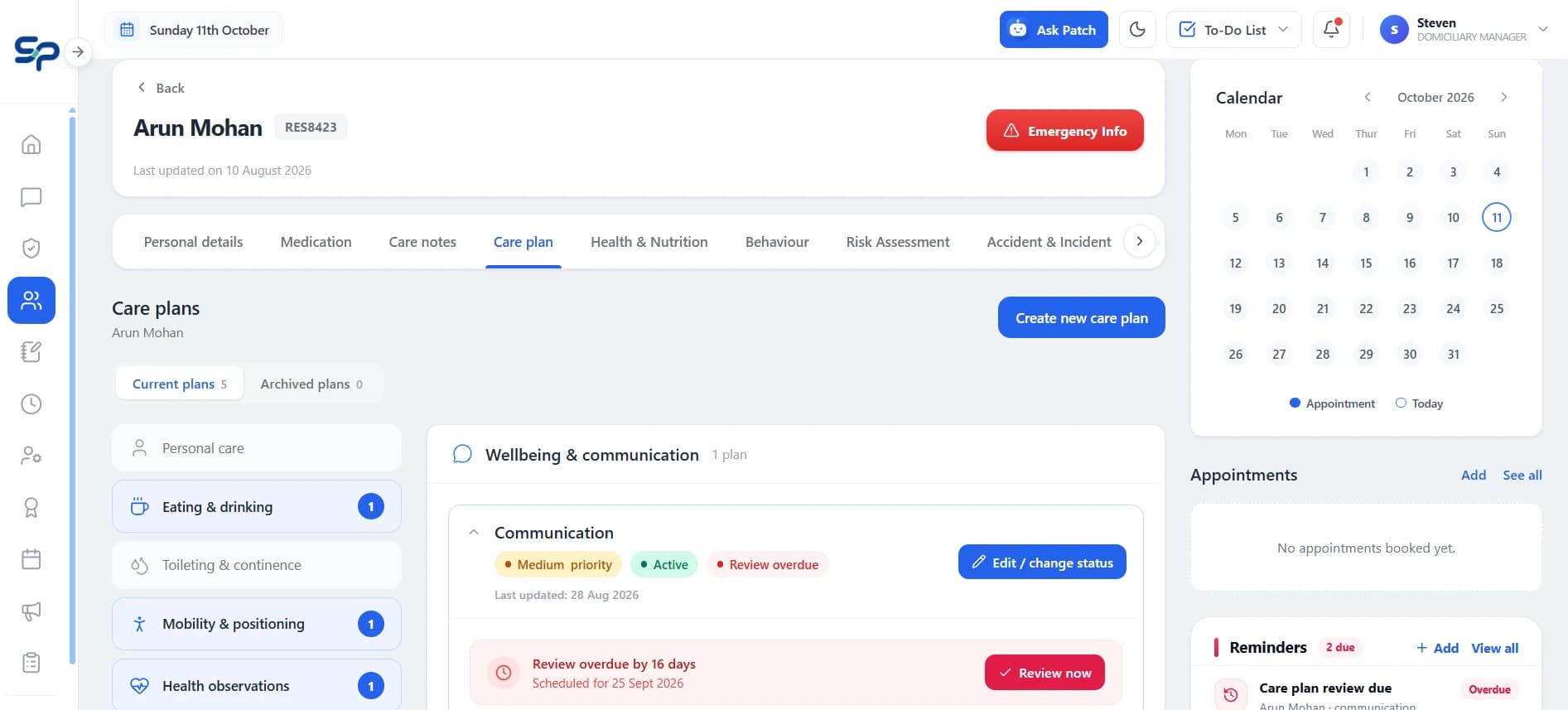Click the Wellbeing & communication speech bubble icon

[462, 455]
